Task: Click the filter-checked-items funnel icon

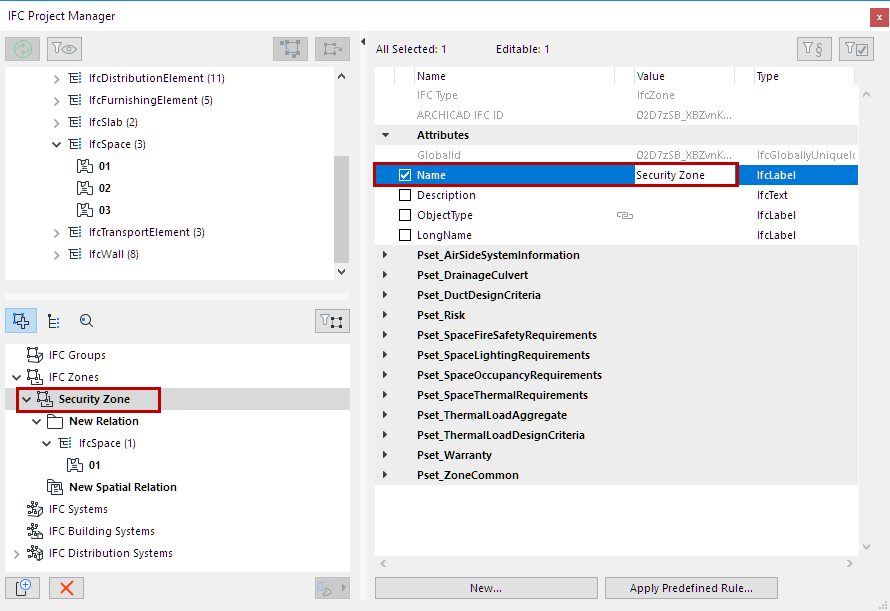Action: tap(855, 47)
